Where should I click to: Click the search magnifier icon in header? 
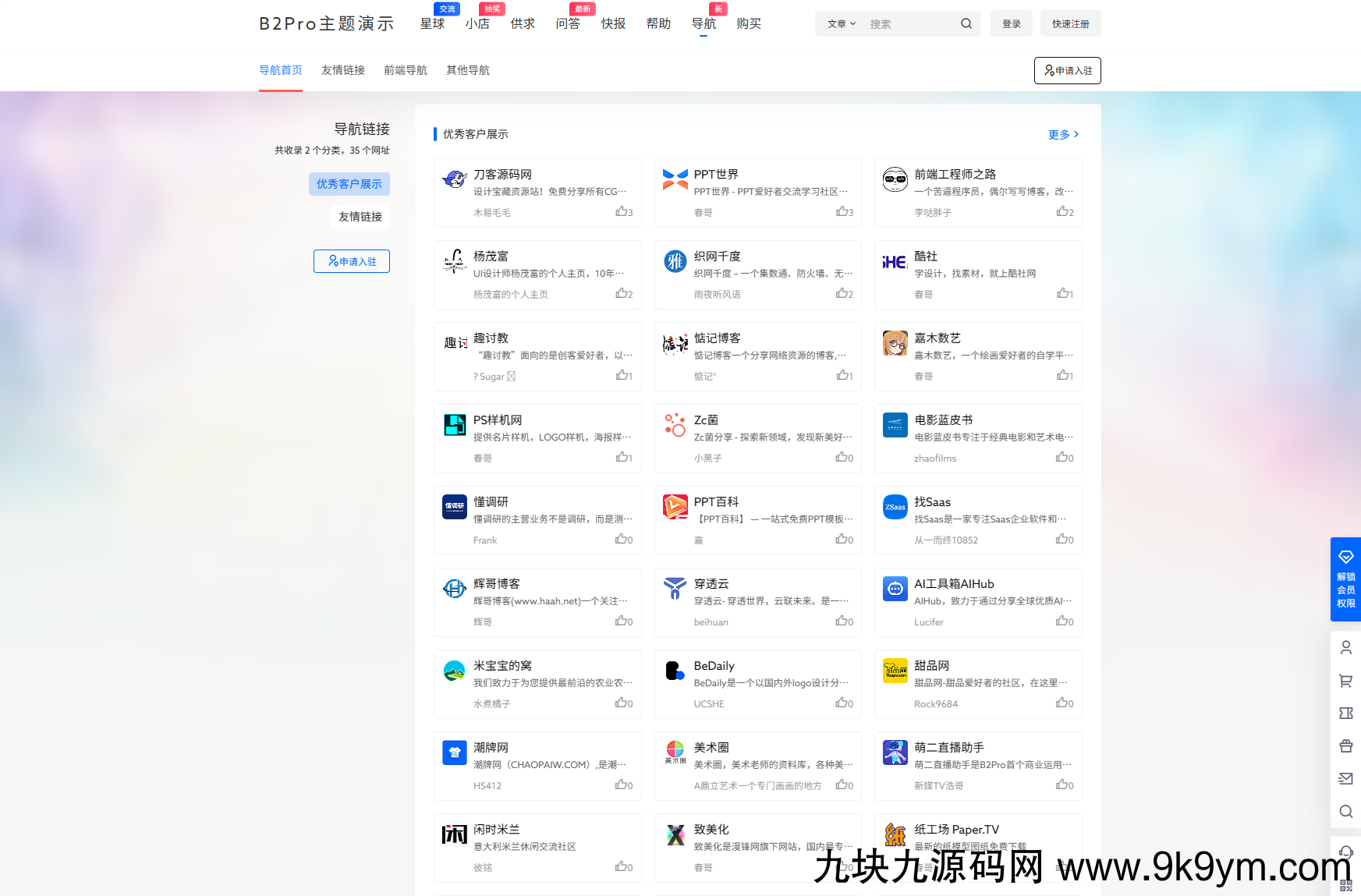pos(966,23)
